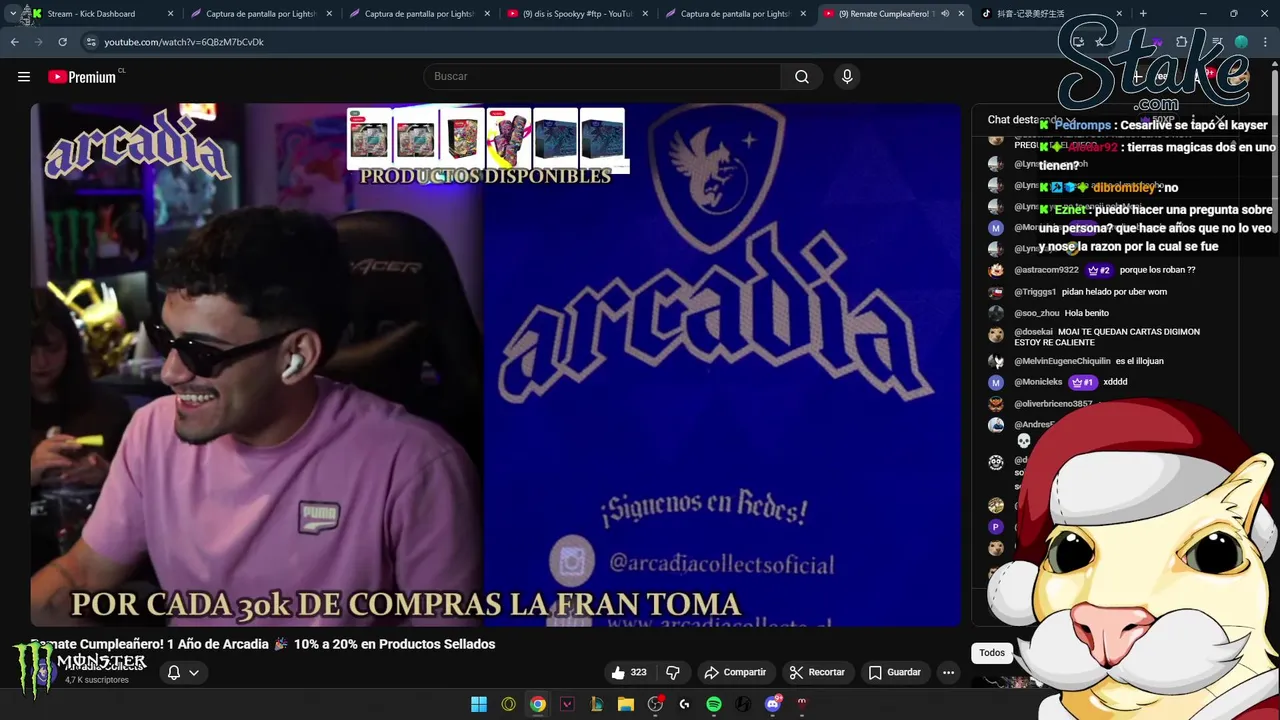Image resolution: width=1280 pixels, height=720 pixels.
Task: Open @Monicleks chat username
Action: coord(1038,382)
